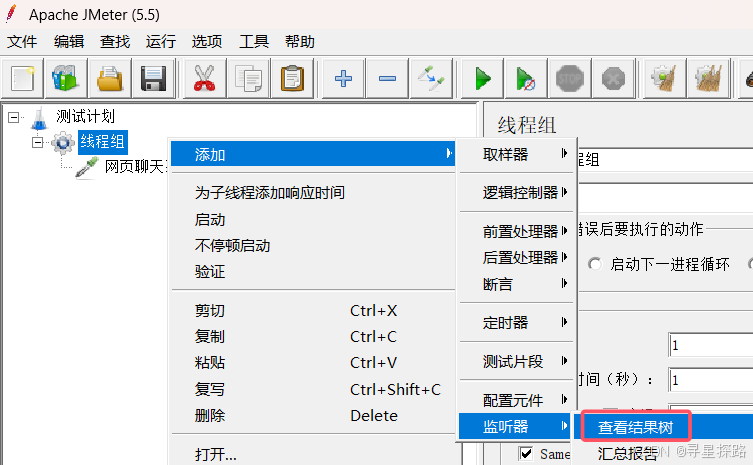Choose 剪切 in the context menu

[313, 311]
